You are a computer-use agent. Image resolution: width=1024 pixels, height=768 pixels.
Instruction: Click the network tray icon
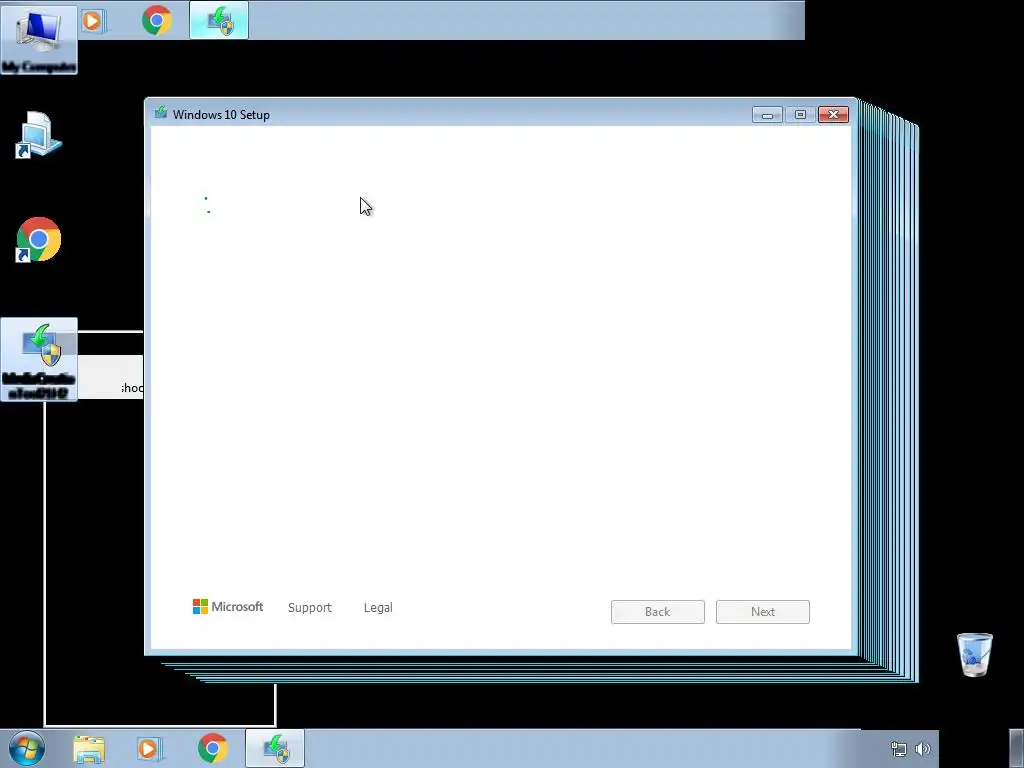click(x=899, y=749)
